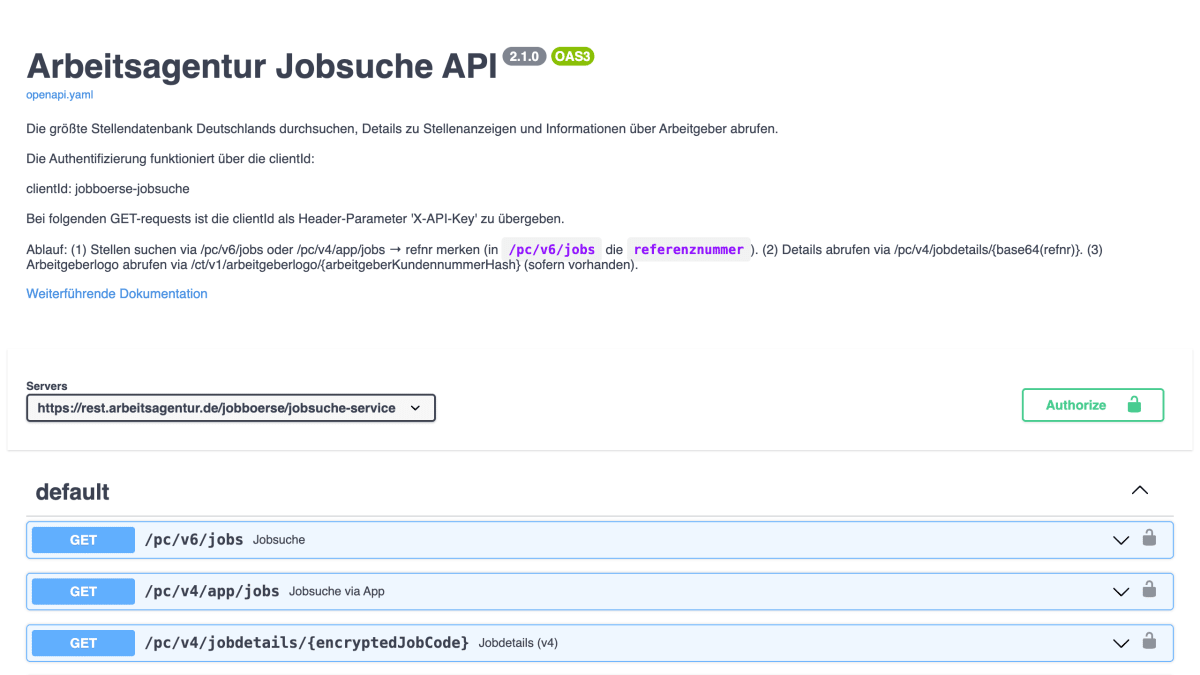Click the purple 'referenznummer' code text

689,250
